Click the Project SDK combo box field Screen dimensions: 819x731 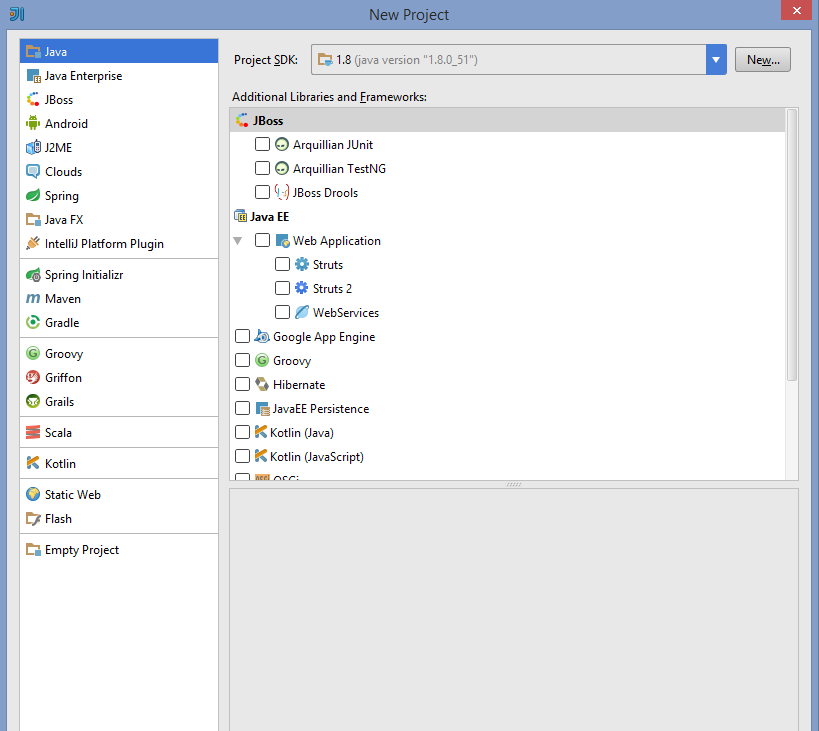pos(519,60)
